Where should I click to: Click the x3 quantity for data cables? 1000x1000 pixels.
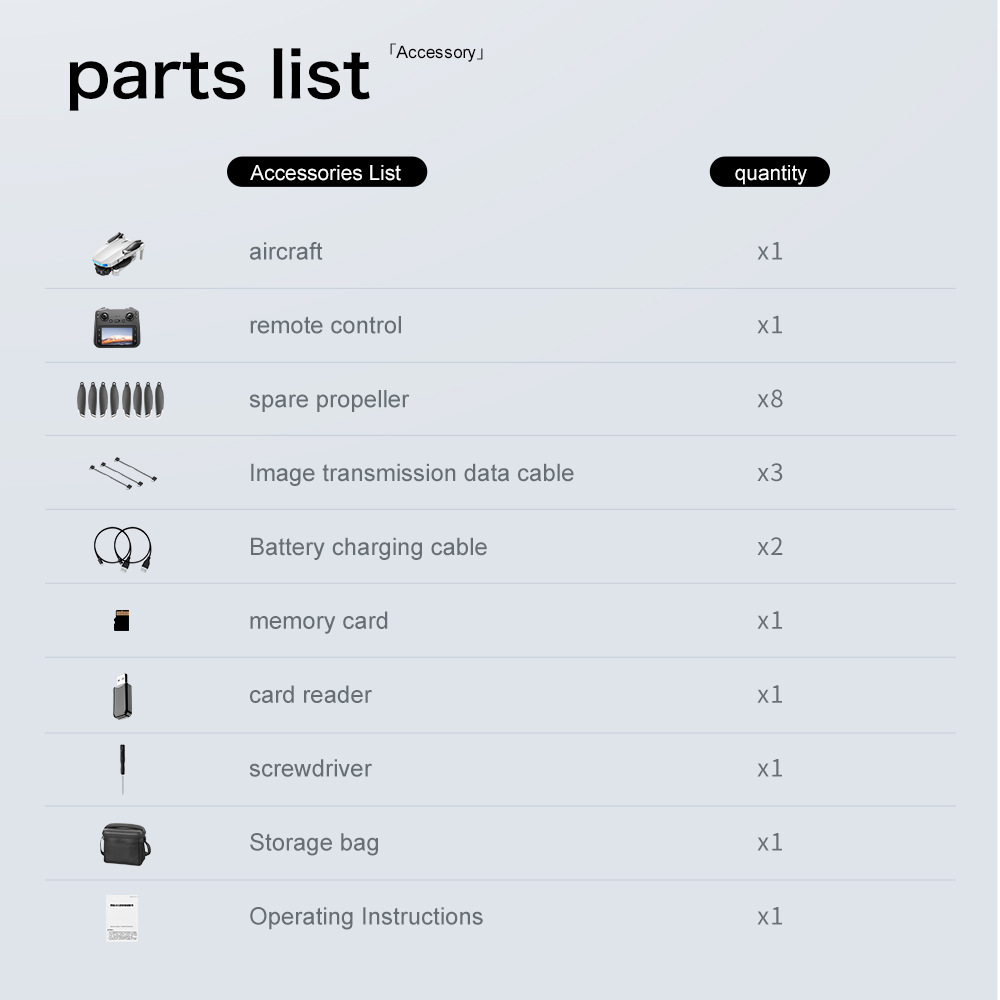point(770,473)
